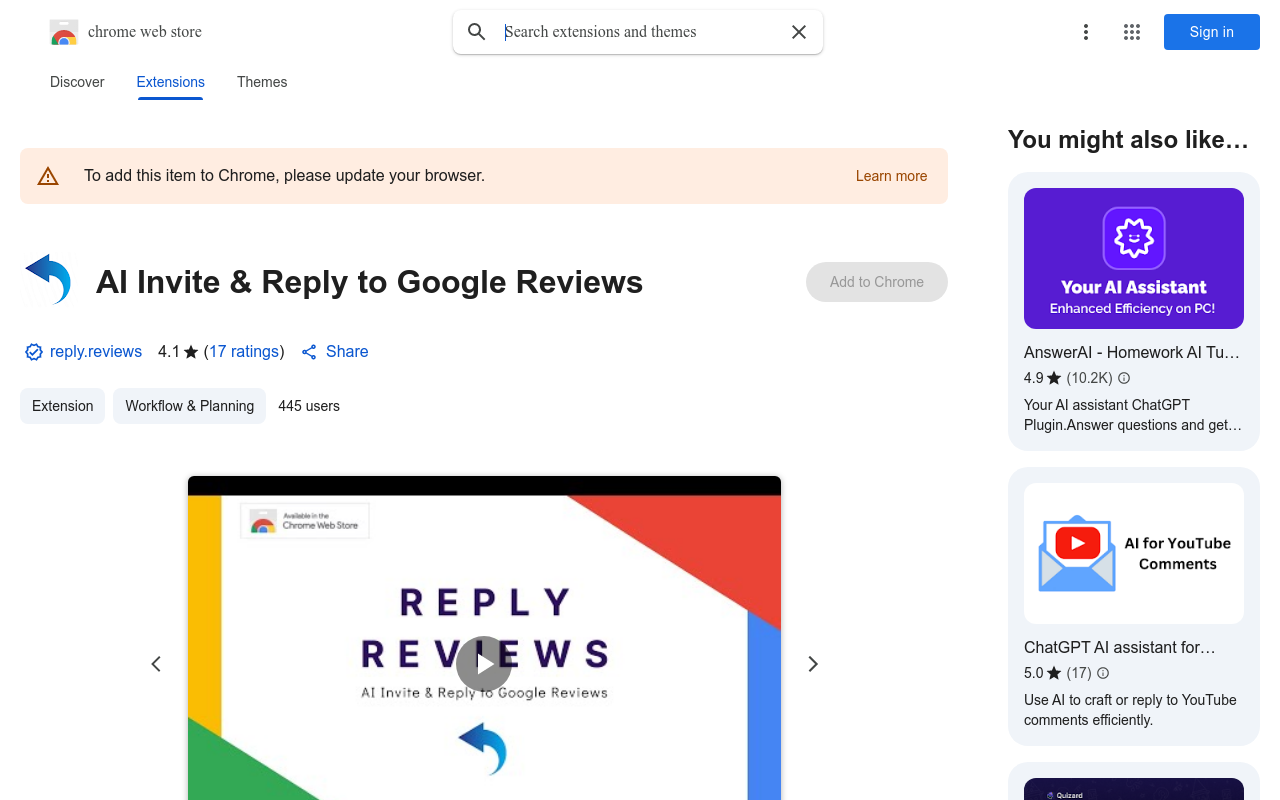Click the 'You might also like…' heading
The height and width of the screenshot is (800, 1280).
pos(1128,140)
